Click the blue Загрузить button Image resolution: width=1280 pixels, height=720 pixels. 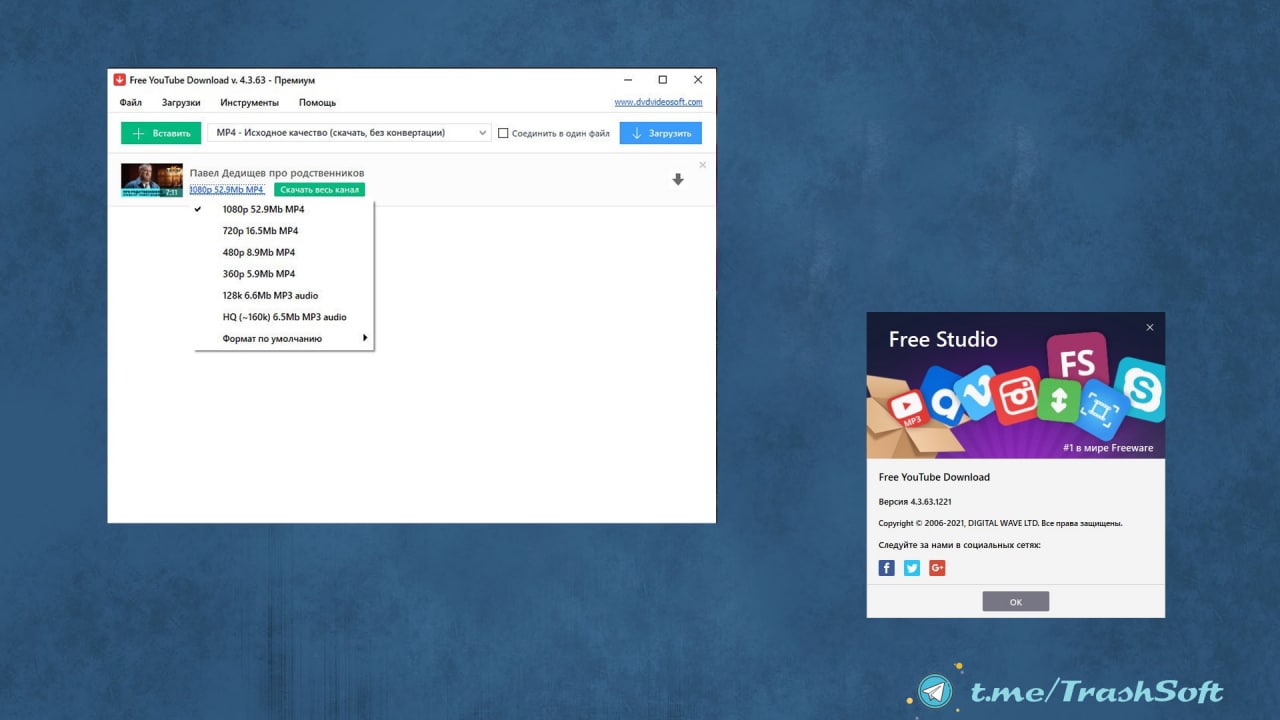click(x=661, y=133)
